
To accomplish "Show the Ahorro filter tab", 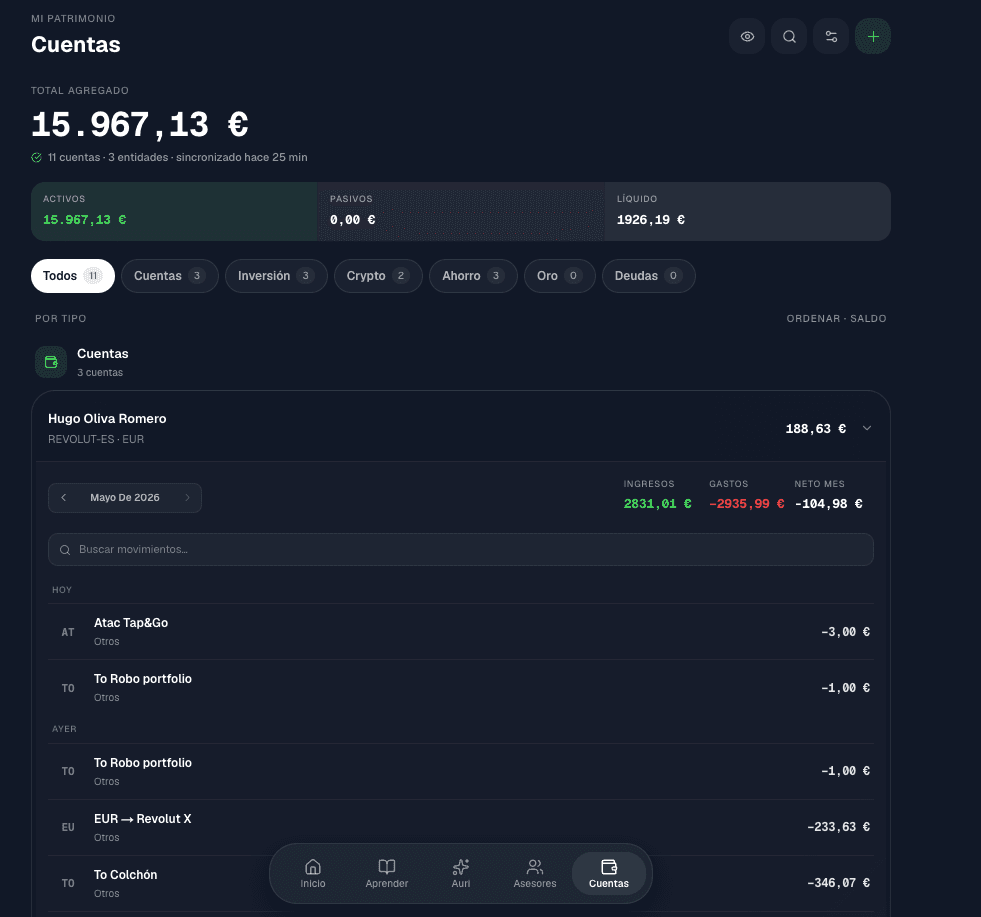I will [473, 276].
